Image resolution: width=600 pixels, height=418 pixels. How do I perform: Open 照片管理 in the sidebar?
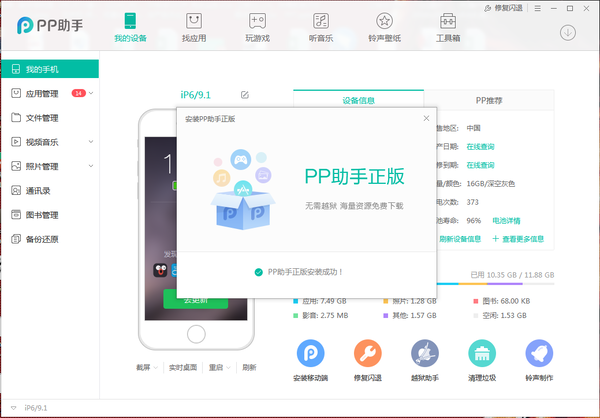pyautogui.click(x=50, y=166)
